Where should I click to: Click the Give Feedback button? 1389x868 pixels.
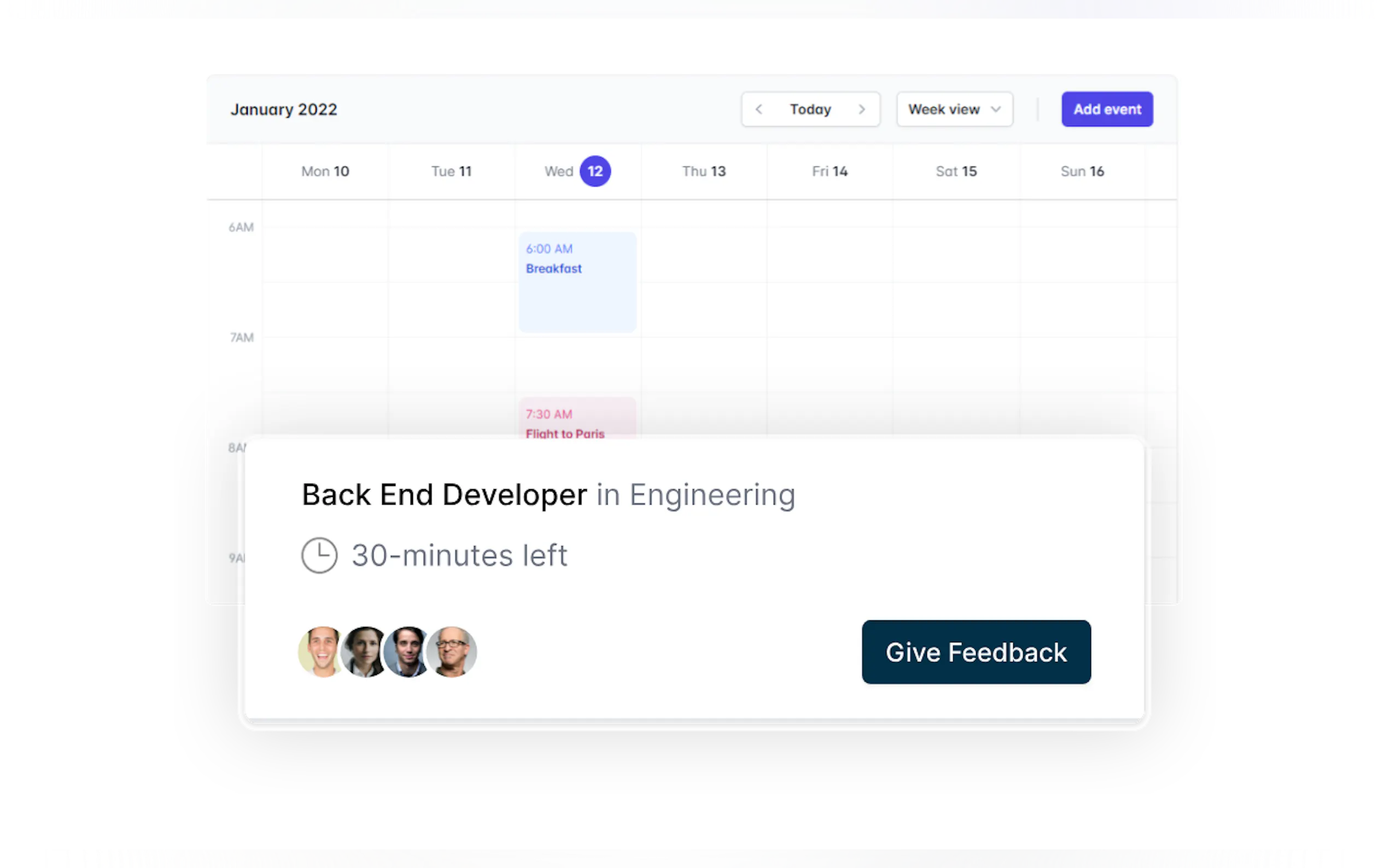[976, 652]
